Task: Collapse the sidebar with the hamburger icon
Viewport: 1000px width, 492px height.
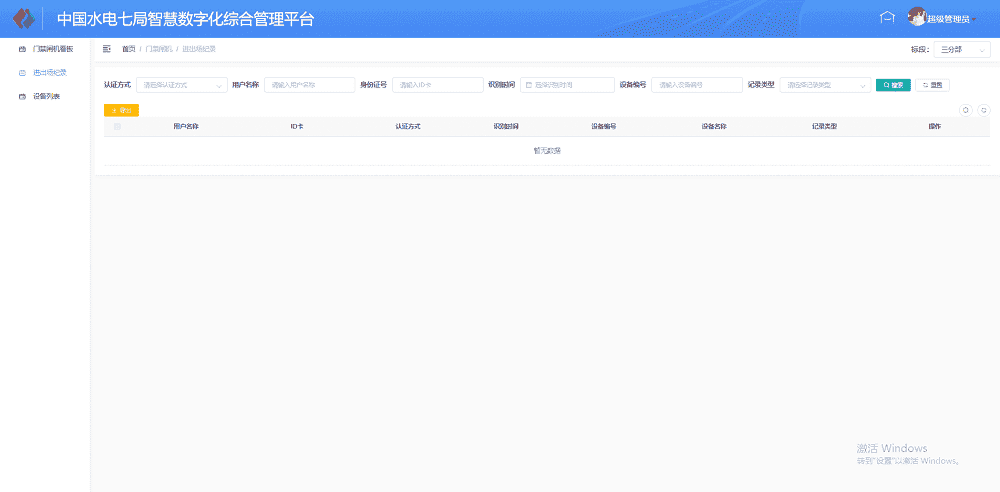Action: [107, 48]
